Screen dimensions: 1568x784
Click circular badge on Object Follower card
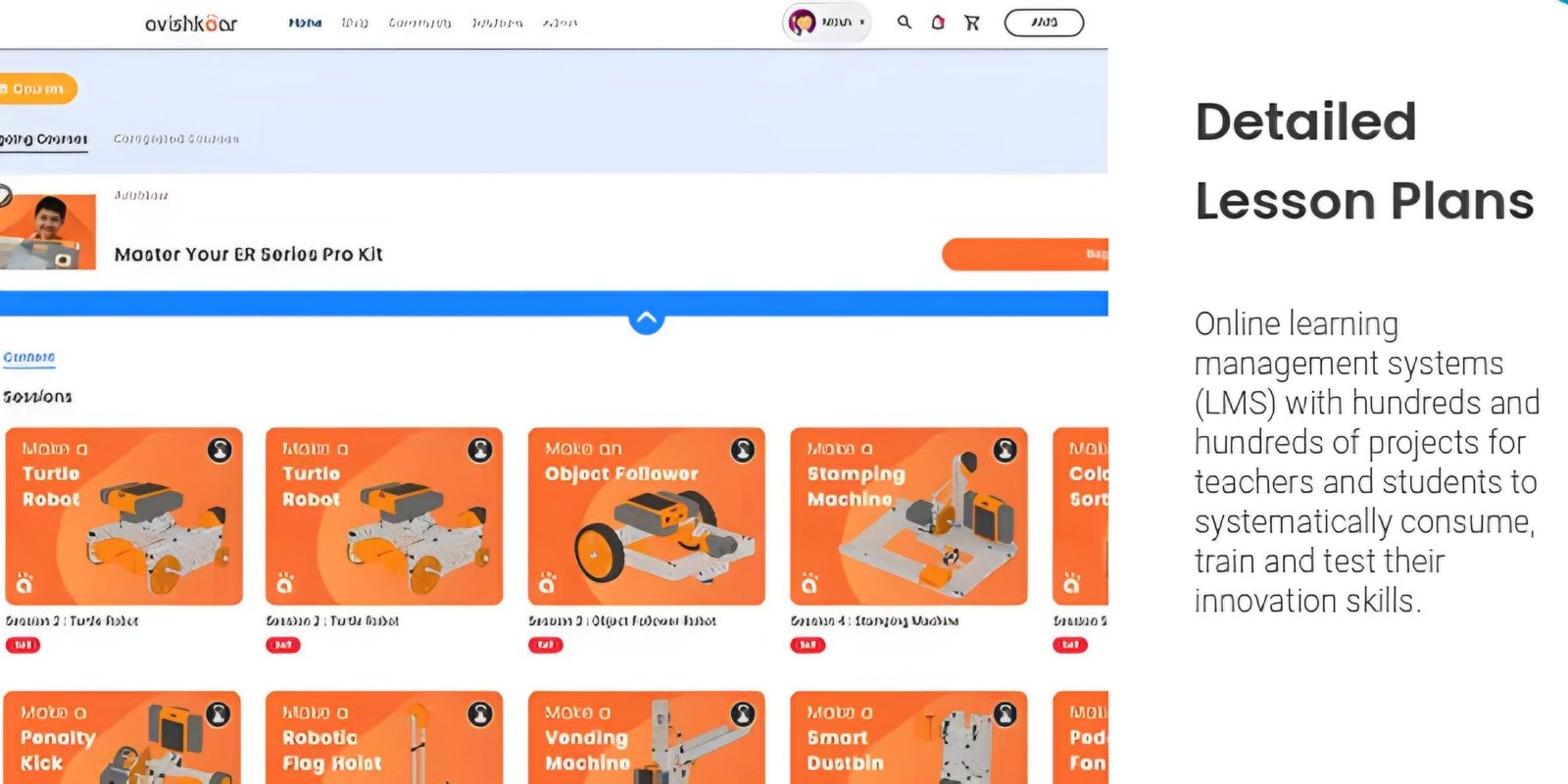tap(743, 450)
